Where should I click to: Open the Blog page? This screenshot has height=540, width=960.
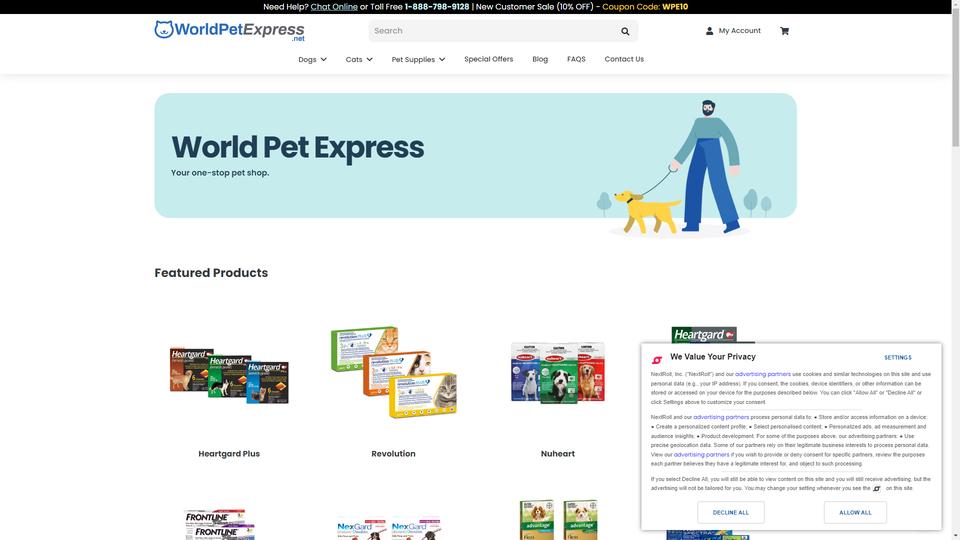540,59
